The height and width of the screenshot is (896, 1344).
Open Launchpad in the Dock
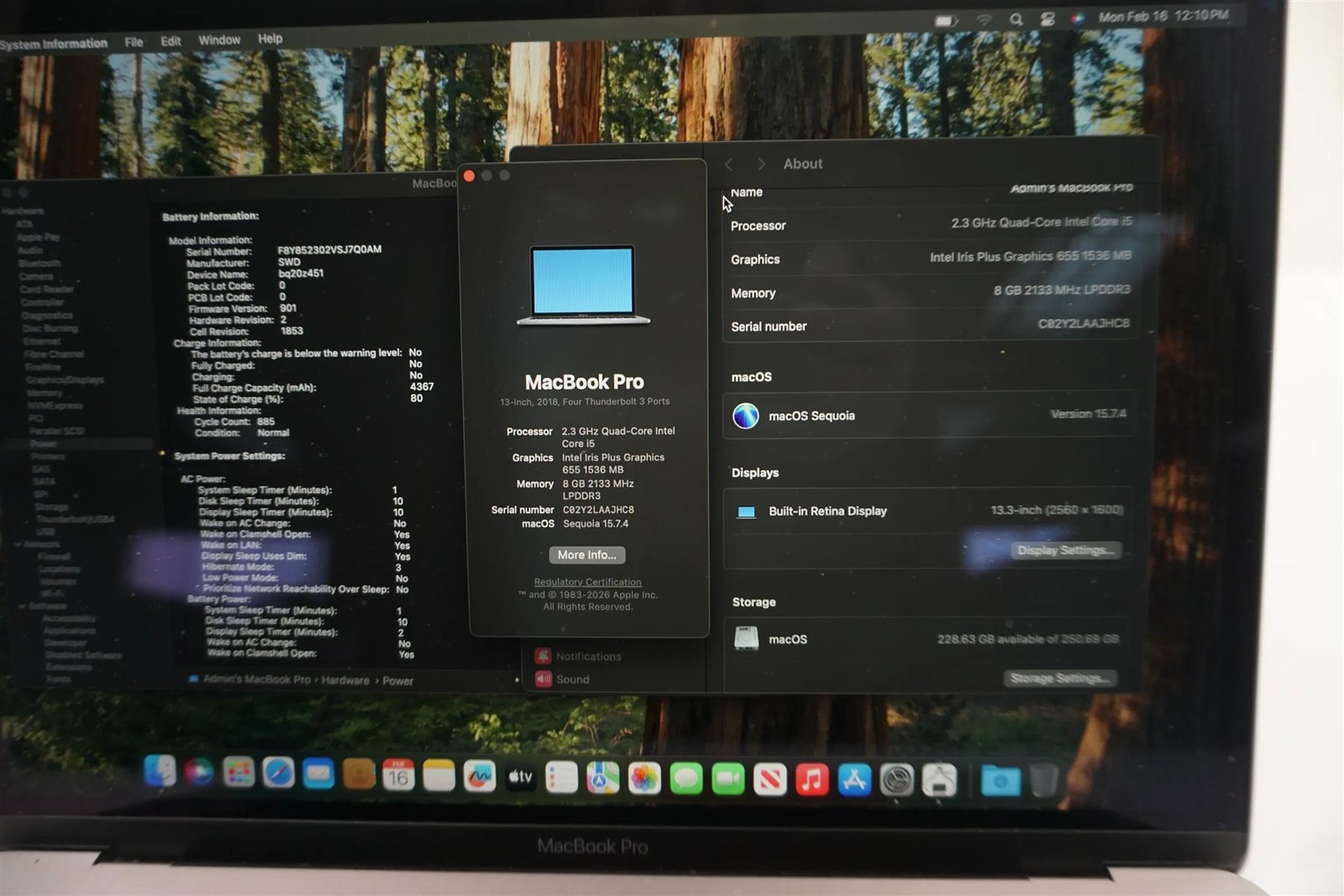[x=239, y=773]
